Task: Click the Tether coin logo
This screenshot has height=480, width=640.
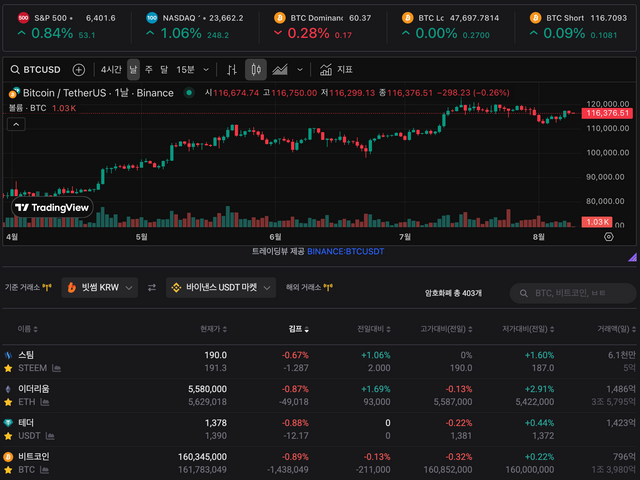Action: tap(8, 423)
